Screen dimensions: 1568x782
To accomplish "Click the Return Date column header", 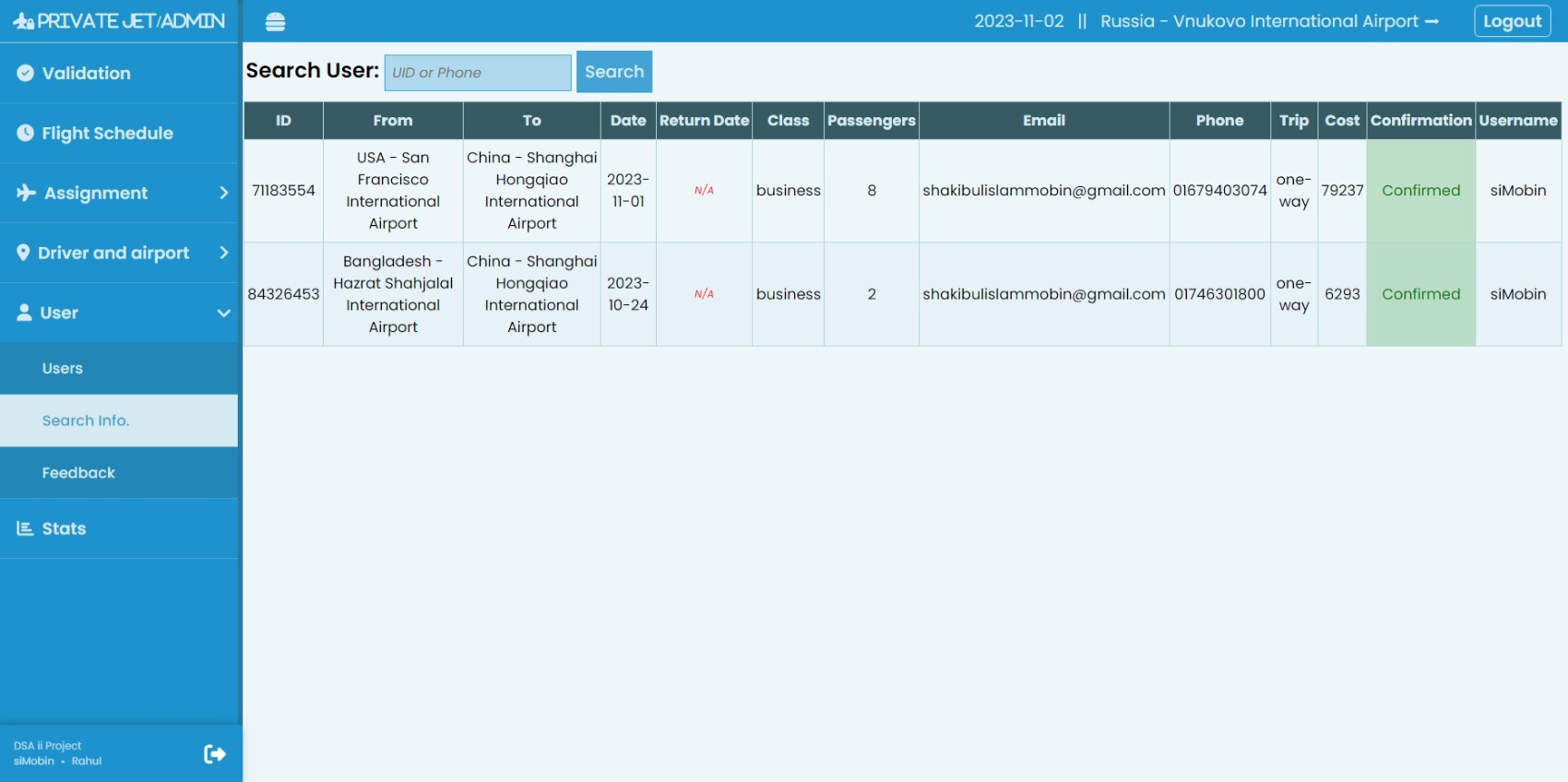I will point(704,121).
